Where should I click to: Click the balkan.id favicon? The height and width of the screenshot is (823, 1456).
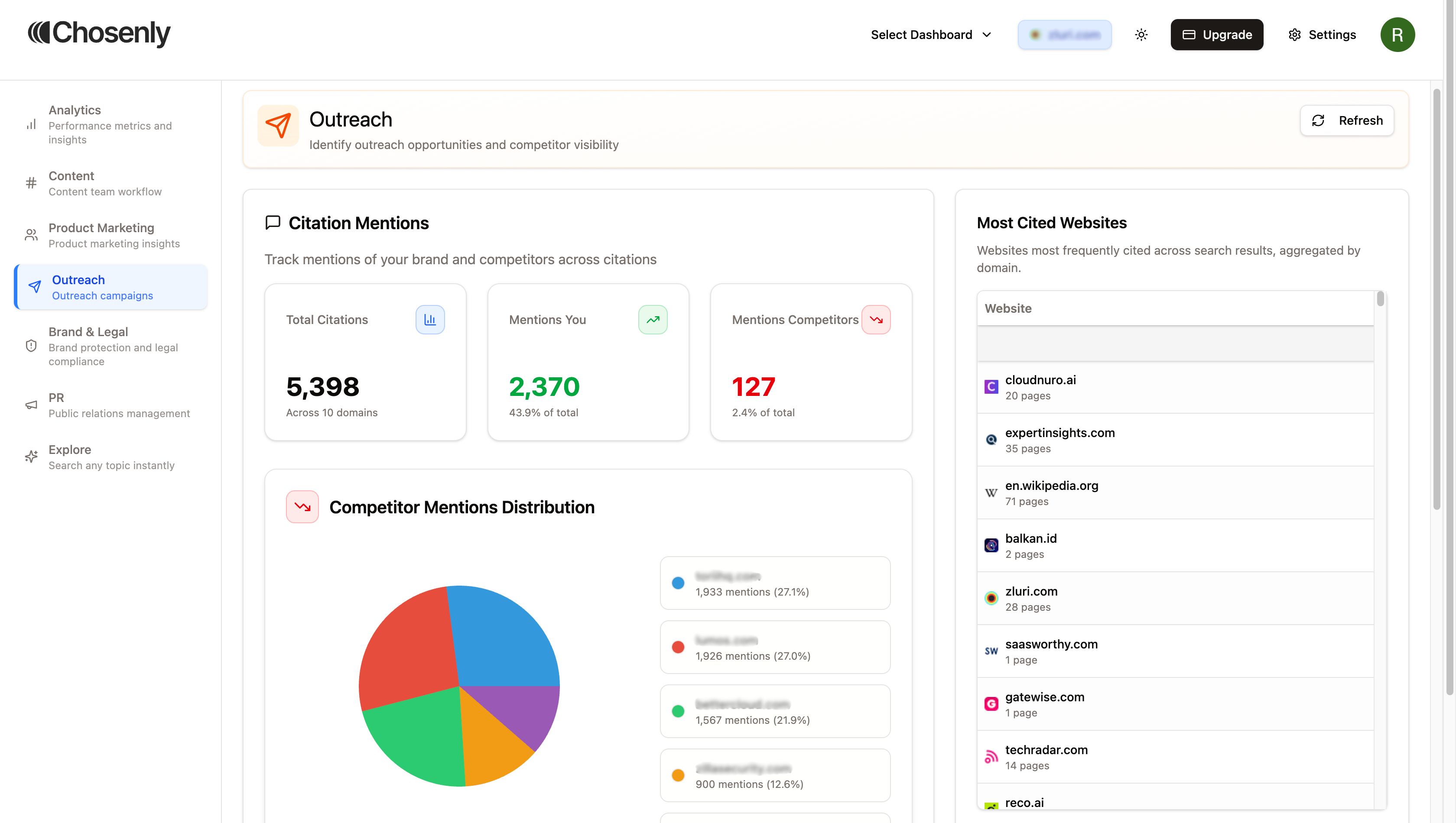point(991,545)
